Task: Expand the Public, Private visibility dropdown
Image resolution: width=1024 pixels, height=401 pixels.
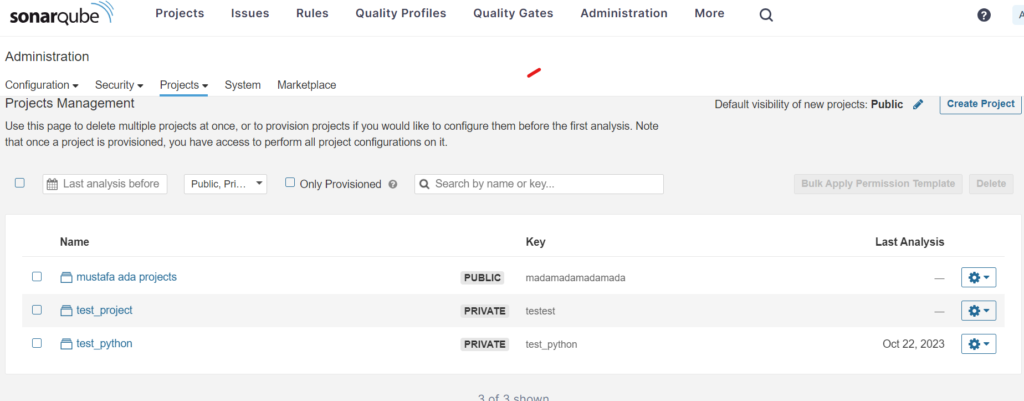Action: pos(225,184)
